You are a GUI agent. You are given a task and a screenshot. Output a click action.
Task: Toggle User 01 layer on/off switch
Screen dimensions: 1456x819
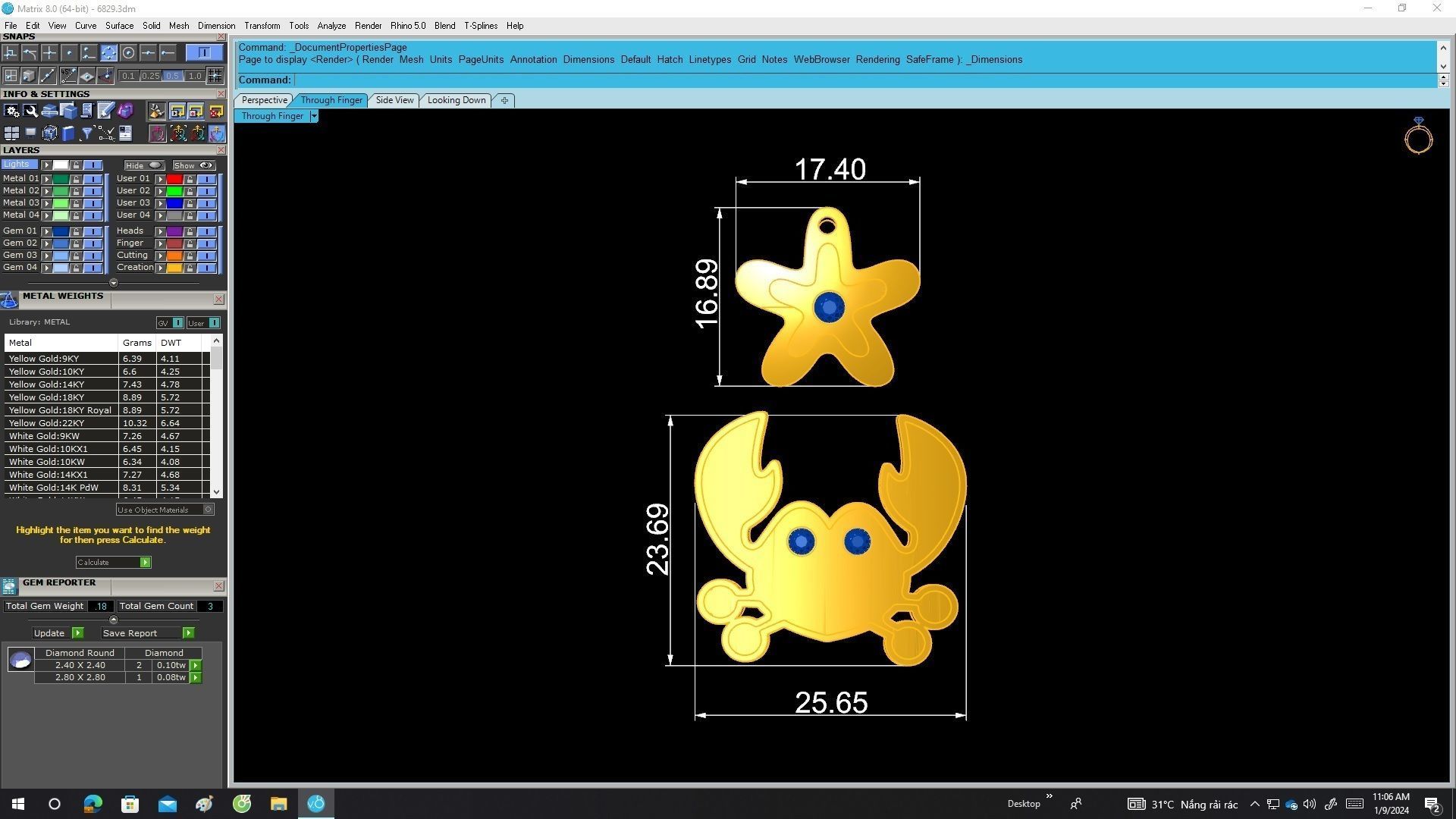(x=206, y=179)
